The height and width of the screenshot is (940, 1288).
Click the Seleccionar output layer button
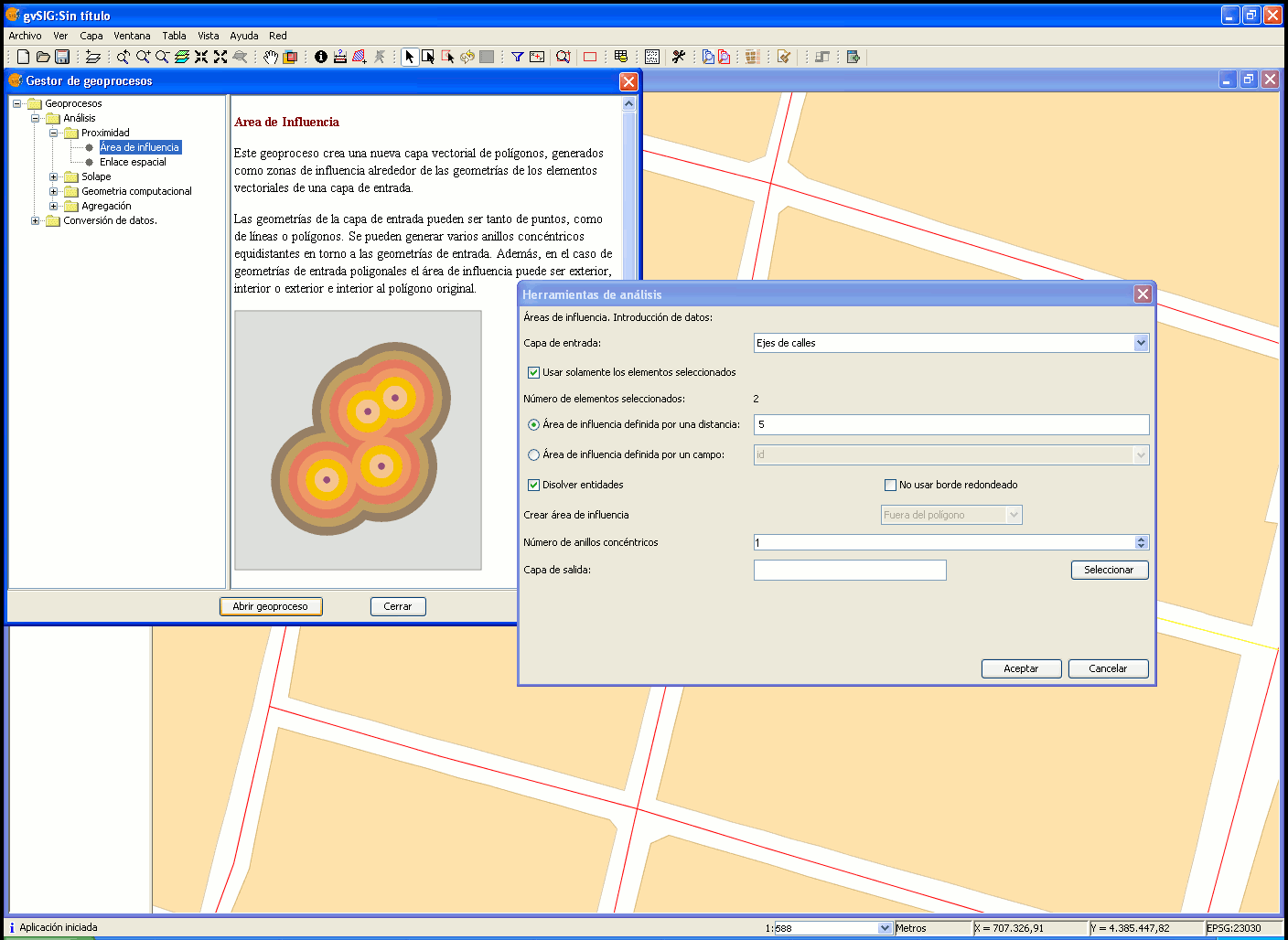tap(1110, 570)
